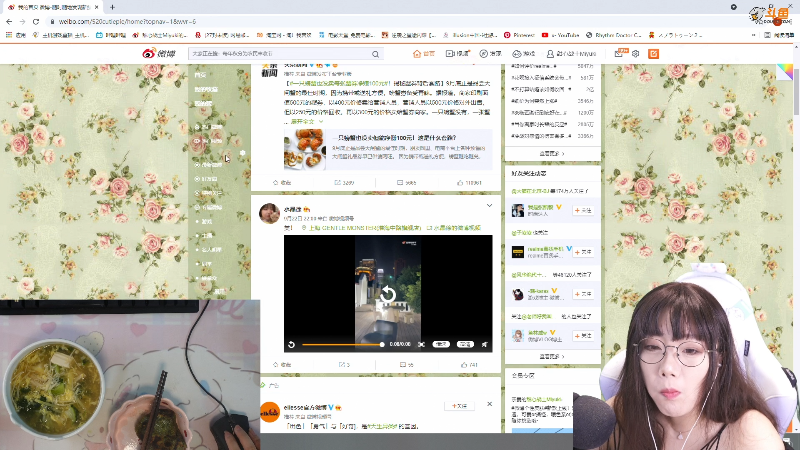800x450 pixels.
Task: Follow the account beside the dark-haired person avatar
Action: [583, 210]
